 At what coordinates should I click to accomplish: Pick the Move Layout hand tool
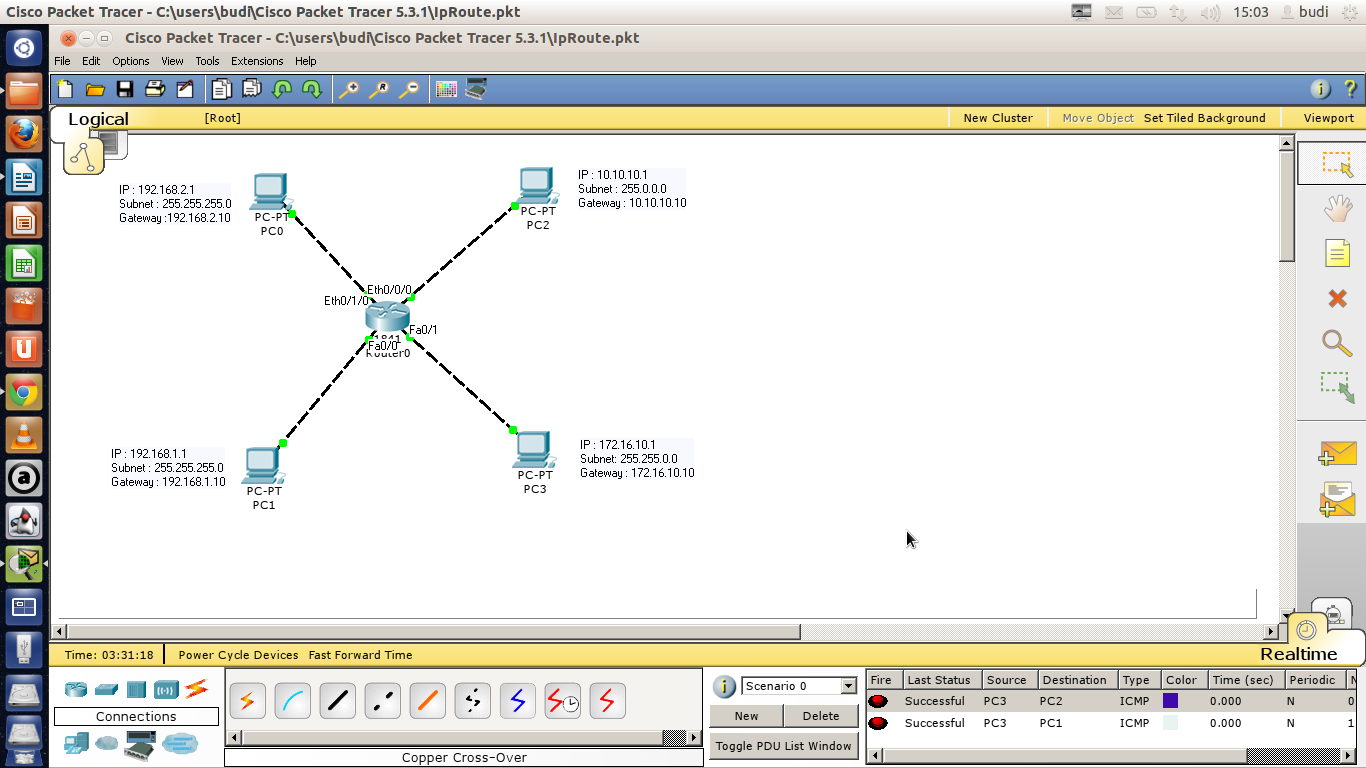pos(1337,209)
